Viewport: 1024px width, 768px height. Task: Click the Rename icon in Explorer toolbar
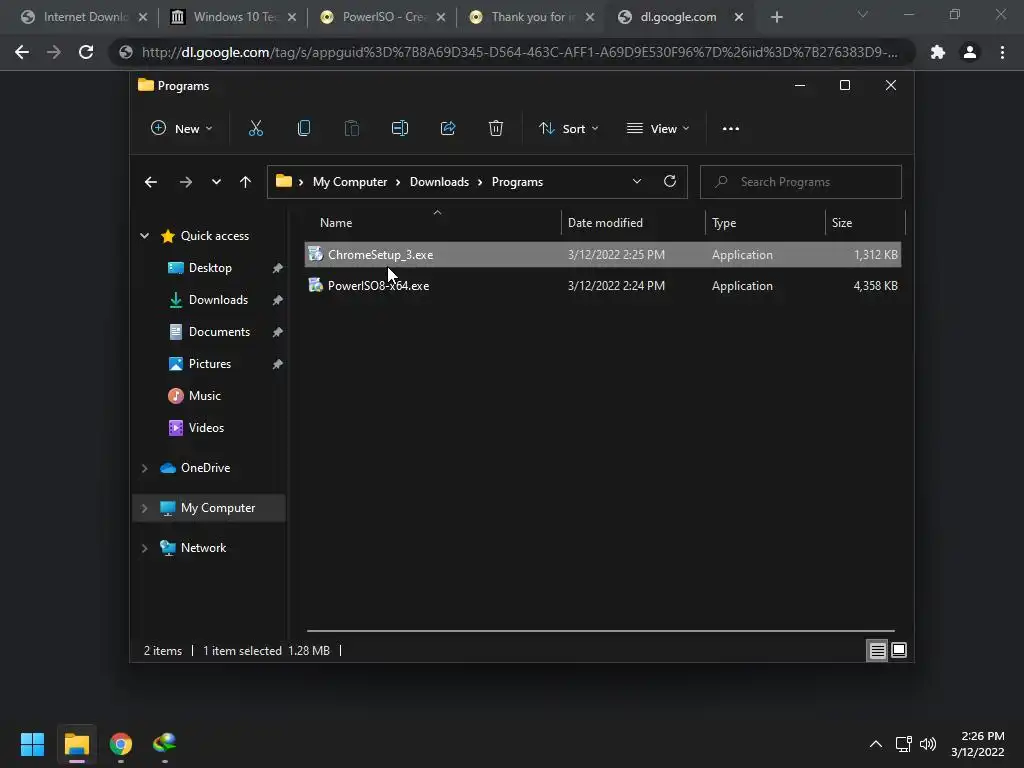tap(400, 129)
